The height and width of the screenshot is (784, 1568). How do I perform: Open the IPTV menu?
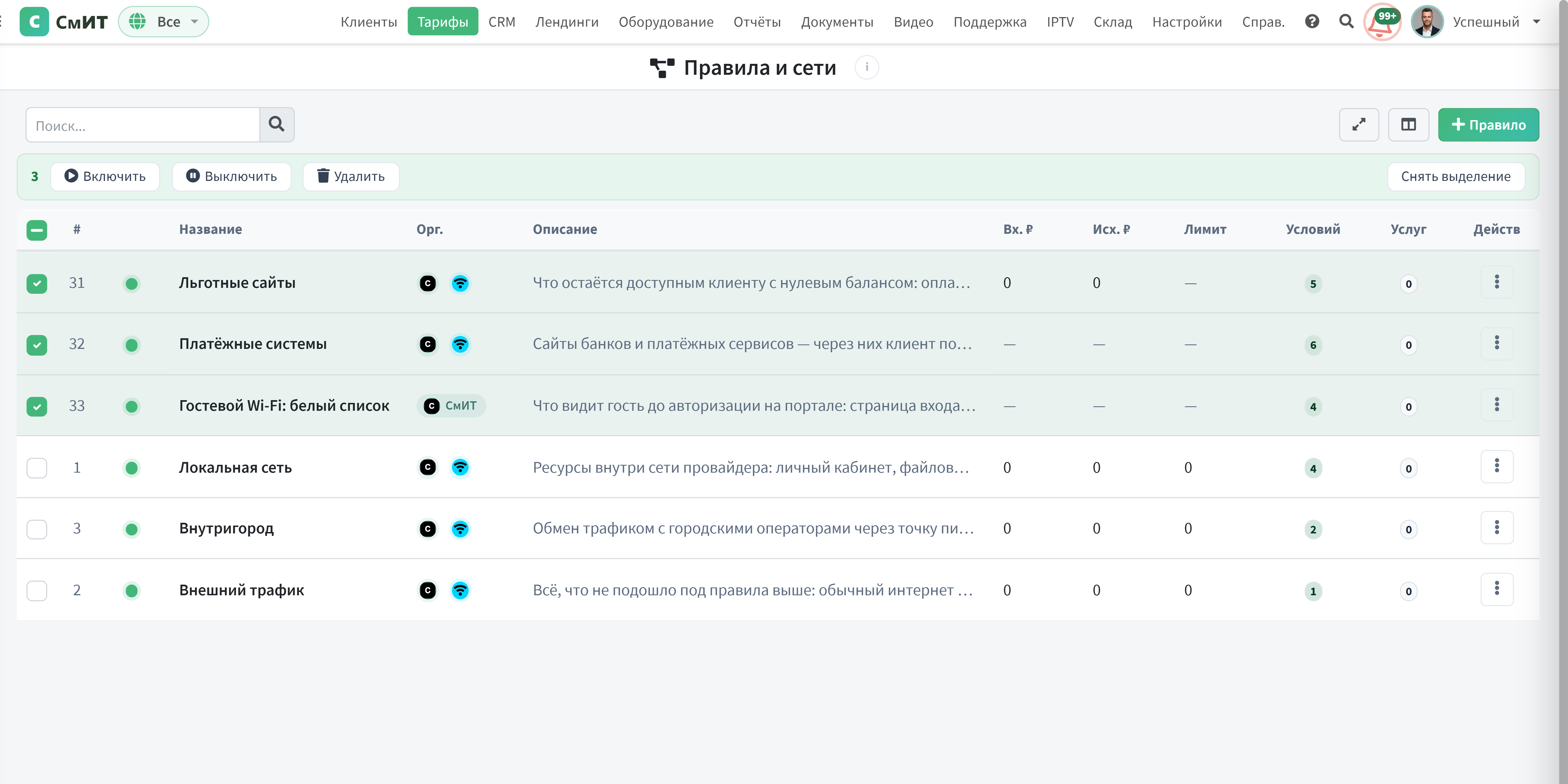pos(1060,22)
